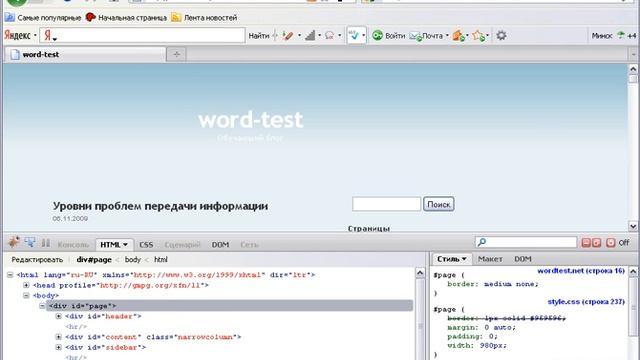
Task: Open the Самые популярные bookmark
Action: tap(43, 18)
